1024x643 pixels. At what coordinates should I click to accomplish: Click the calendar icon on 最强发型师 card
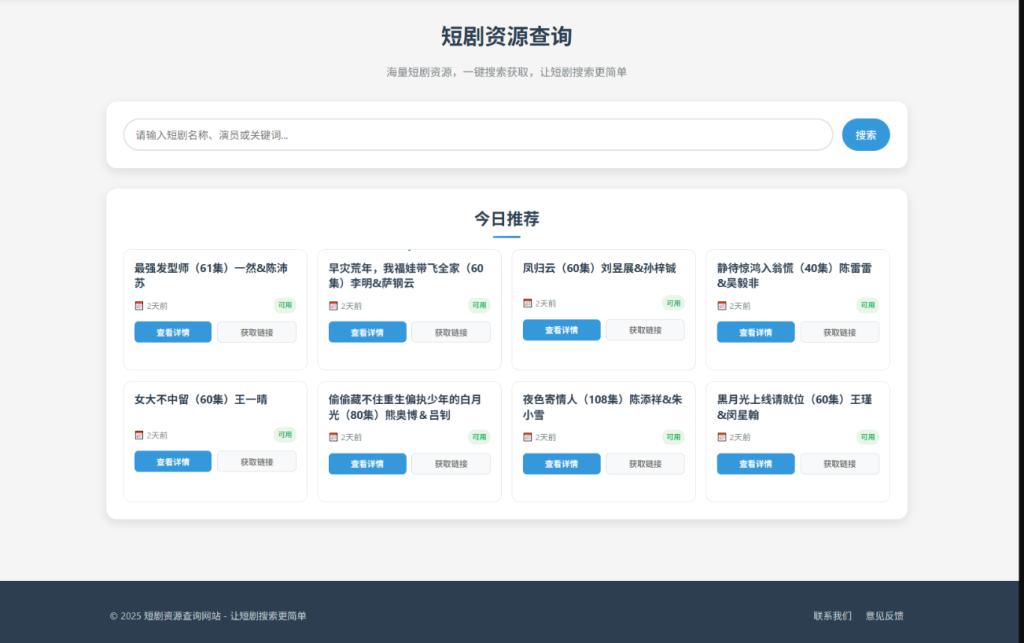coord(137,304)
